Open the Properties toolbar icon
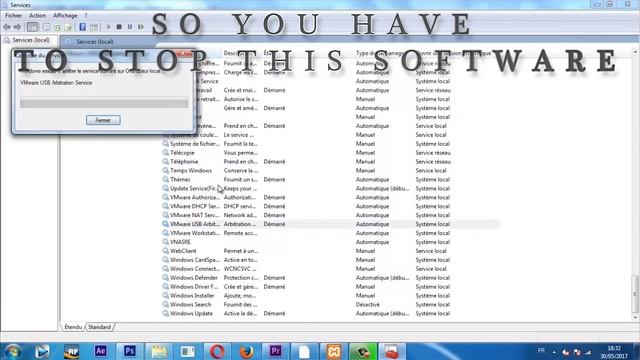Screen dimensions: 640x360 47,27
